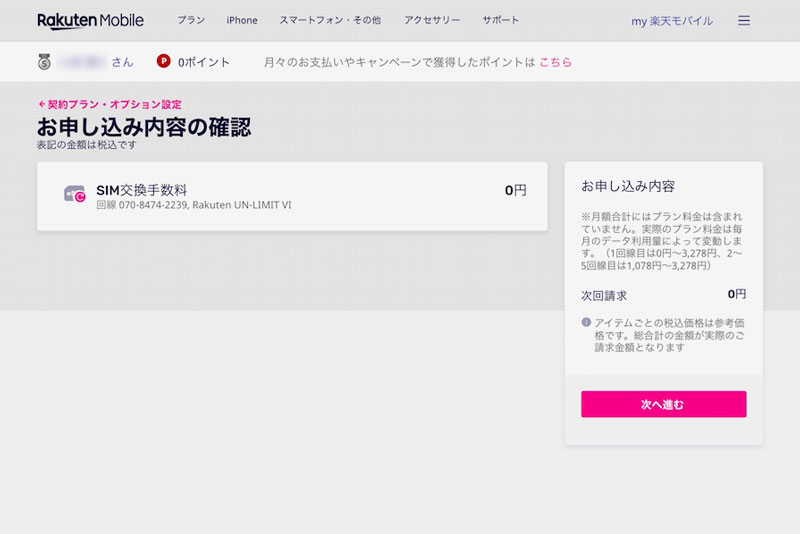Click the SIM交換手数料 row title

tap(142, 190)
